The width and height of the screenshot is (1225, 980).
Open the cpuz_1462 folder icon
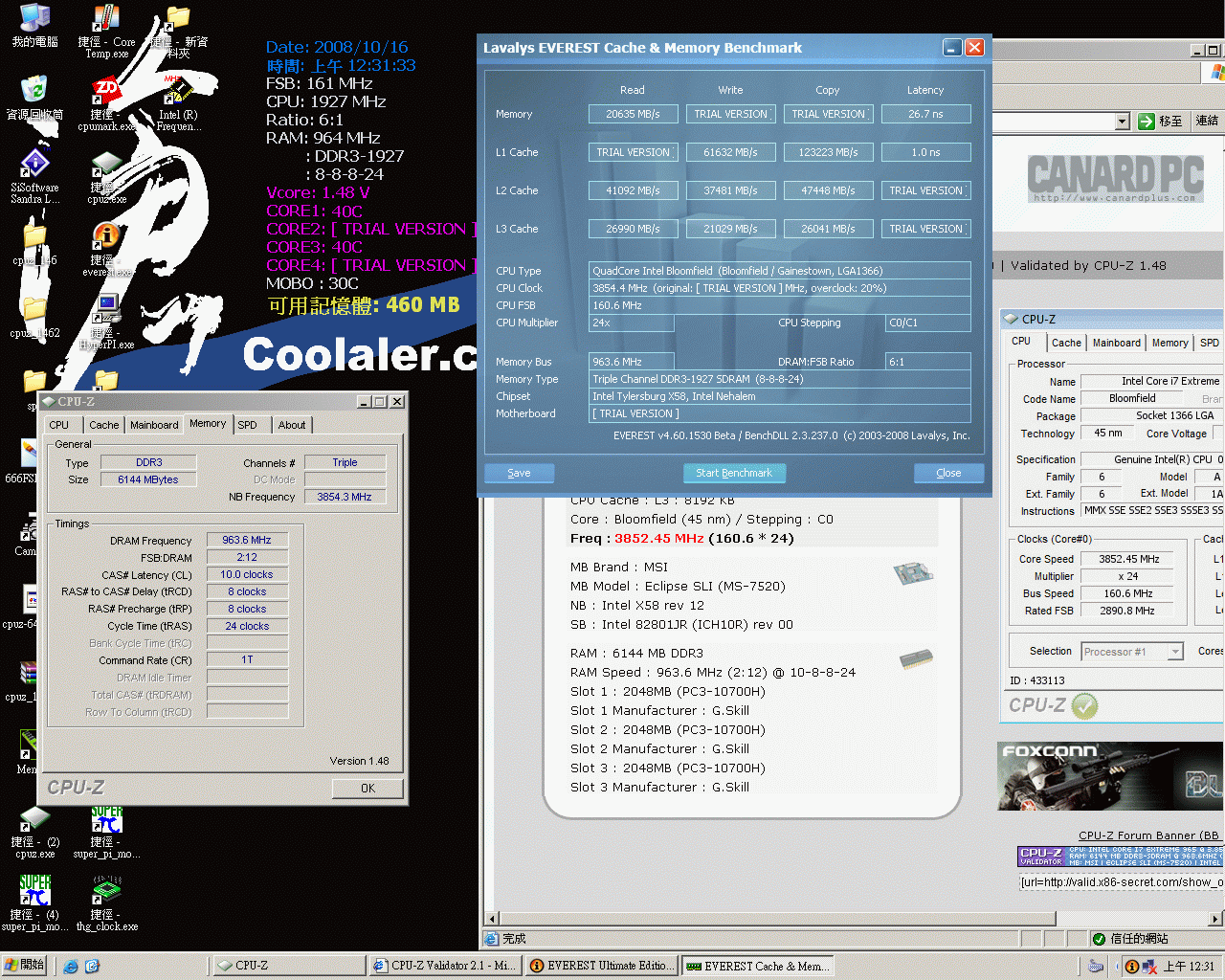pyautogui.click(x=34, y=309)
